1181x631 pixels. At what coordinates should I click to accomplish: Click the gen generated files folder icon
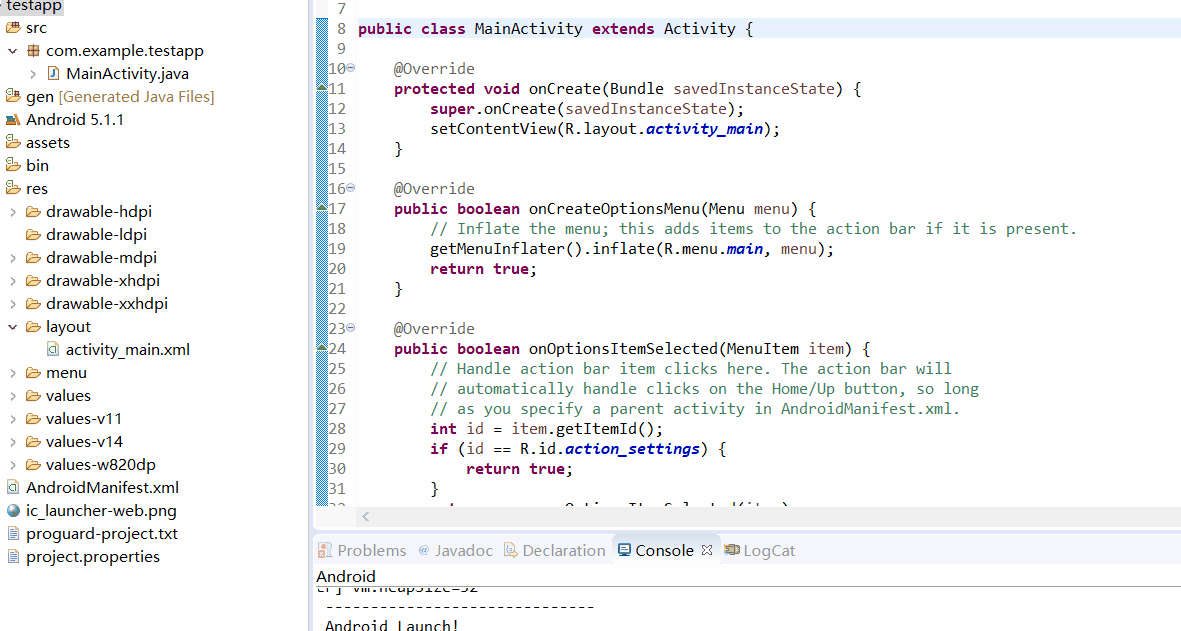(x=13, y=96)
